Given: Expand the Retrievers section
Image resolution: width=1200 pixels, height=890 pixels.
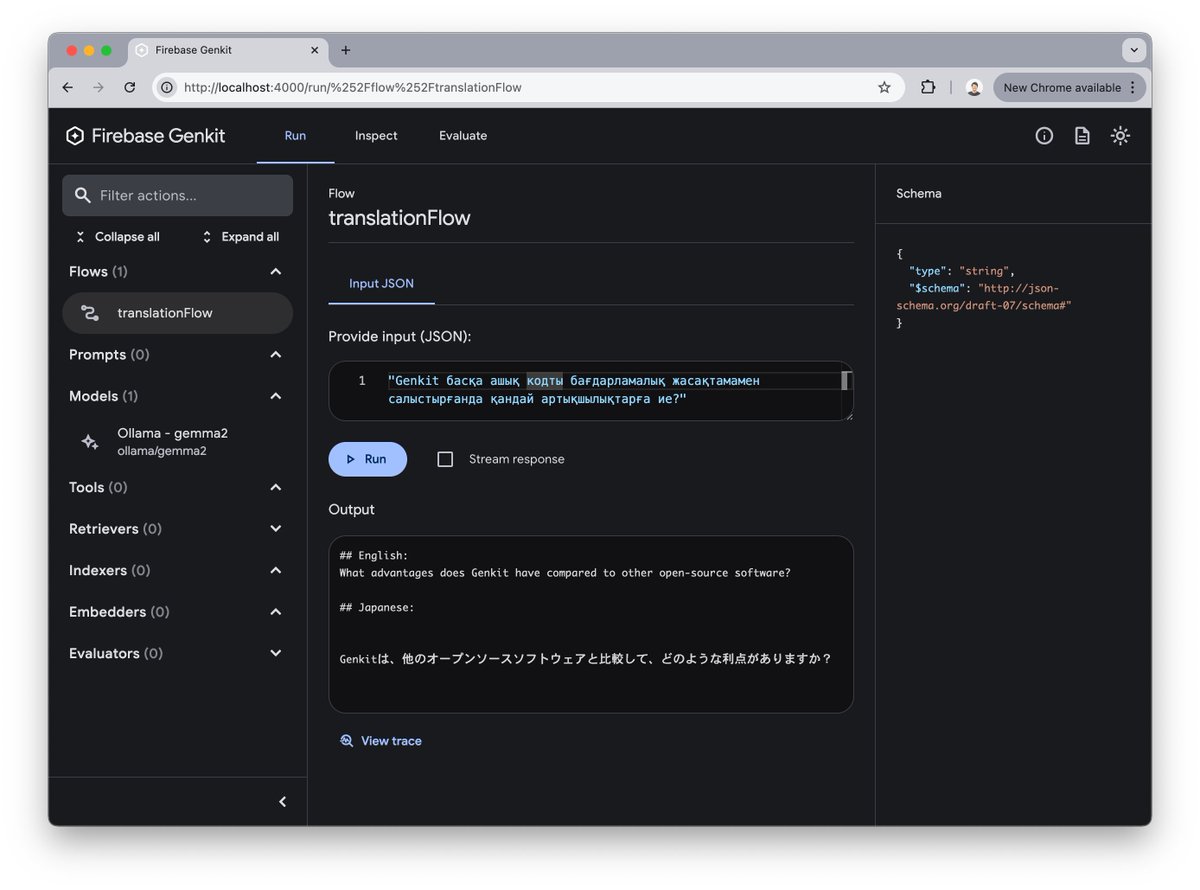Looking at the screenshot, I should [x=276, y=529].
